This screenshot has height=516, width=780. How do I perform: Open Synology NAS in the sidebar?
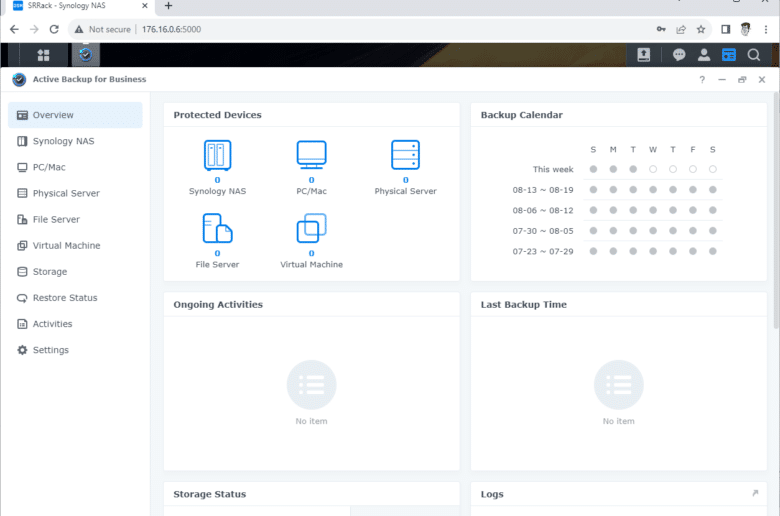75,141
